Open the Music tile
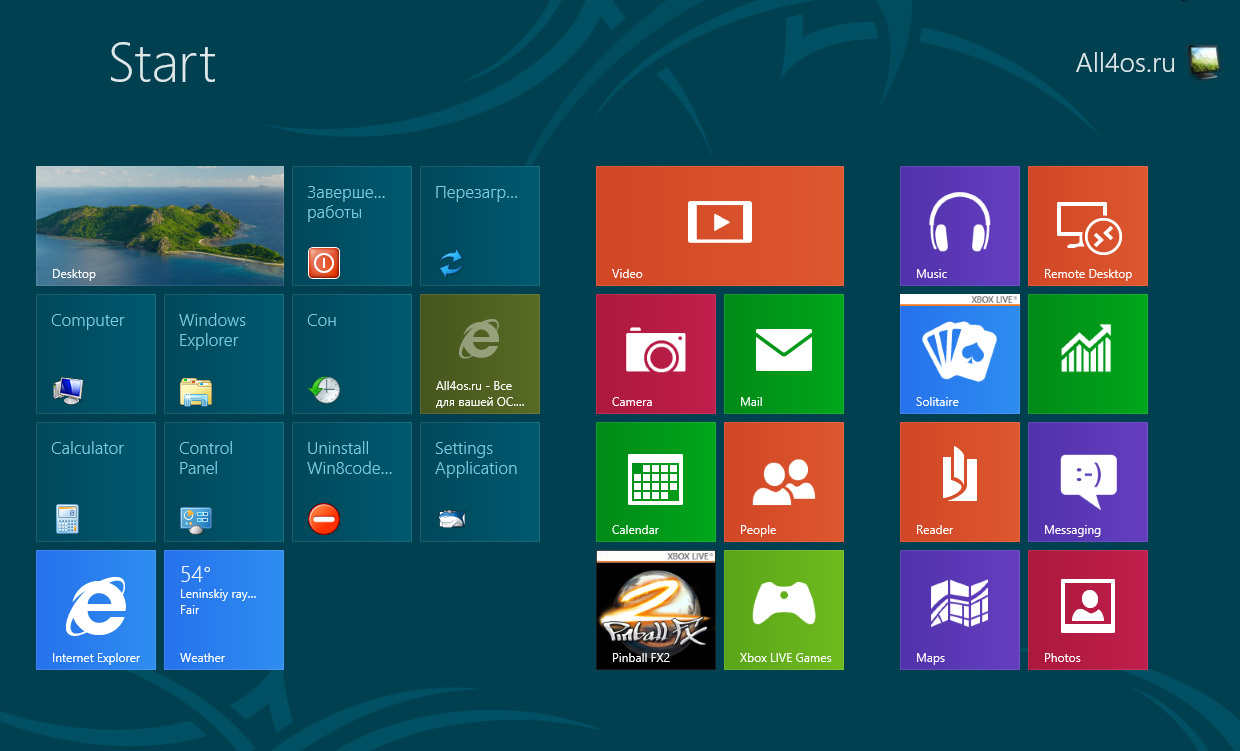1240x751 pixels. coord(960,226)
